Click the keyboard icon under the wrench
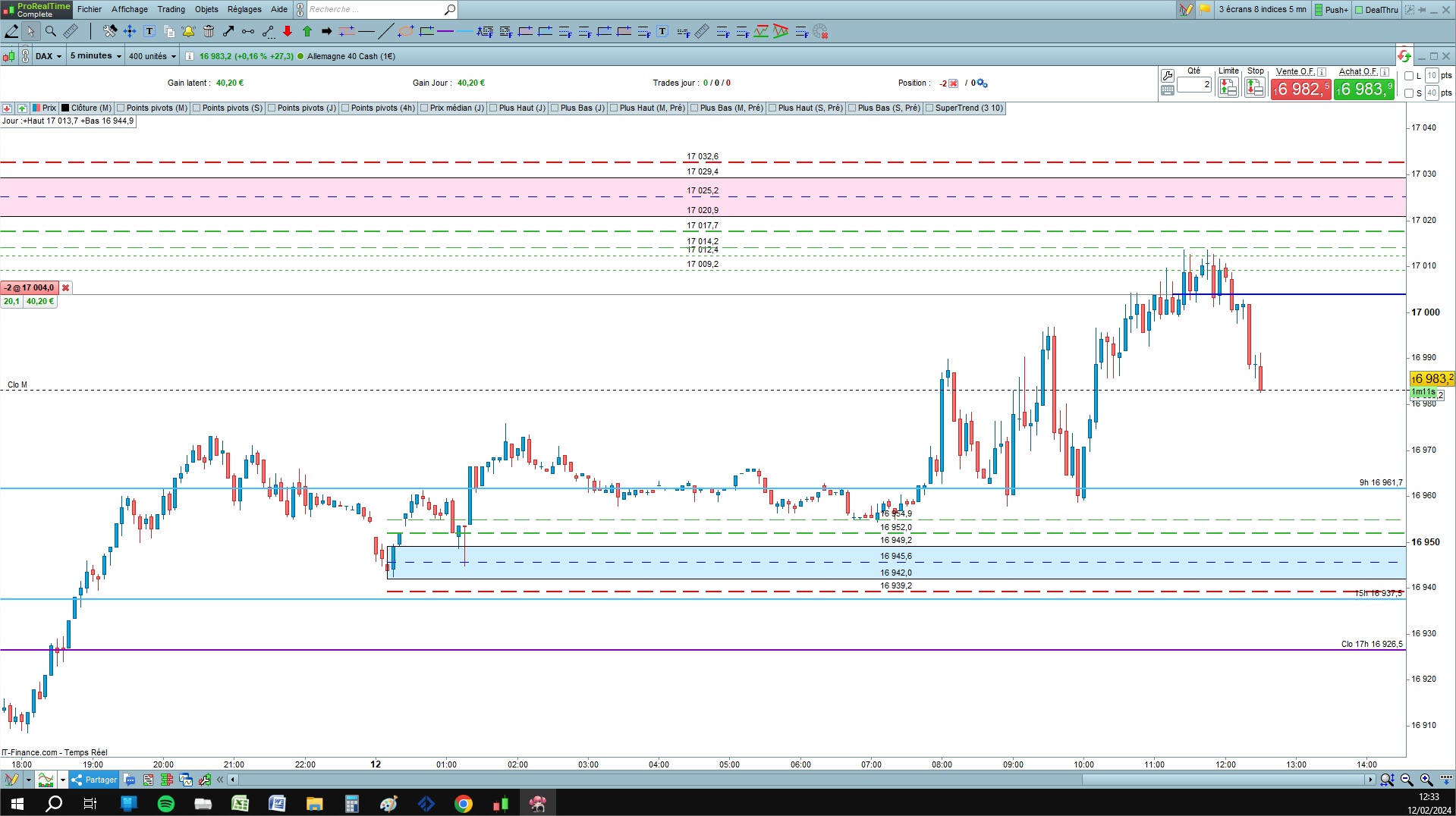This screenshot has height=816, width=1456. pos(1168,90)
